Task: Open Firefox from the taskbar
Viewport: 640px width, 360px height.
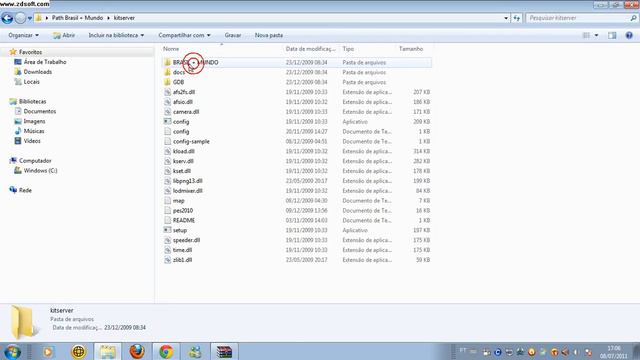Action: [x=137, y=351]
